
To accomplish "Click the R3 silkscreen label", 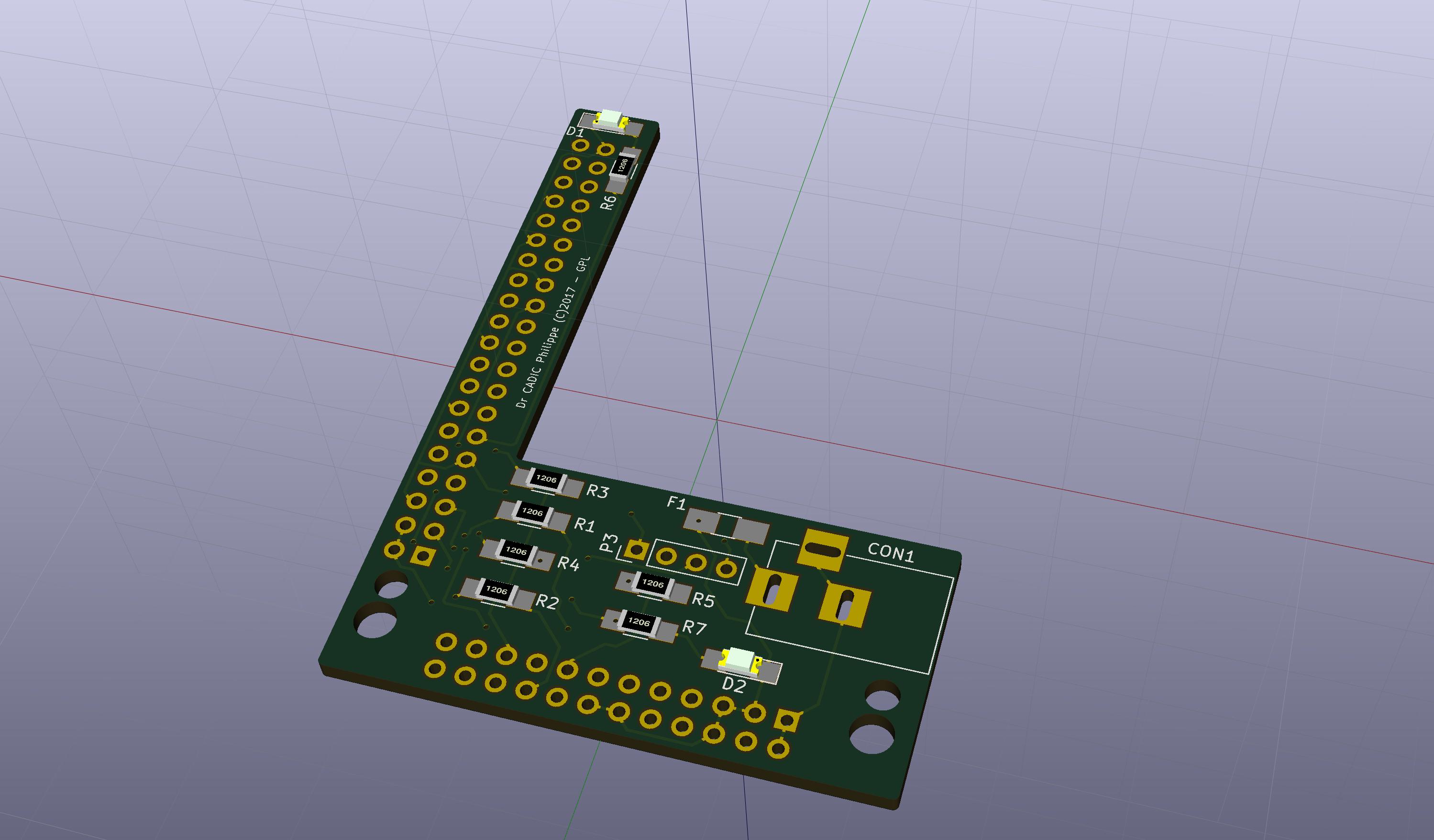I will tap(597, 491).
